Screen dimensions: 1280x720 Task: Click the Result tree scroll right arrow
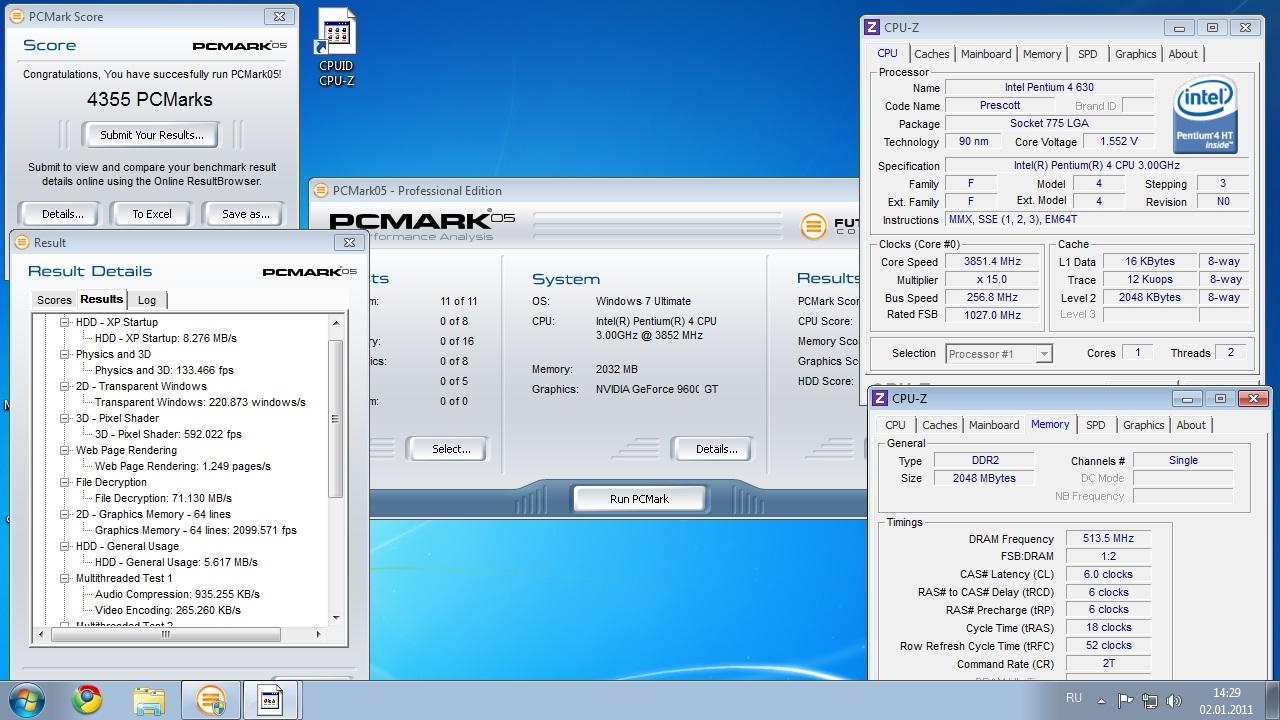(x=318, y=634)
